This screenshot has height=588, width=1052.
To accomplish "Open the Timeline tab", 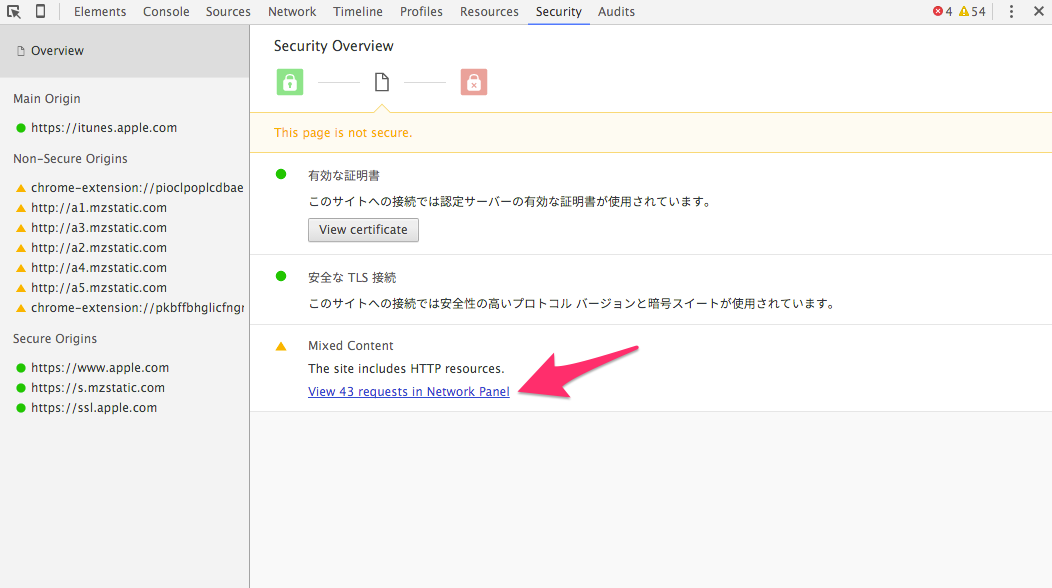I will 358,11.
